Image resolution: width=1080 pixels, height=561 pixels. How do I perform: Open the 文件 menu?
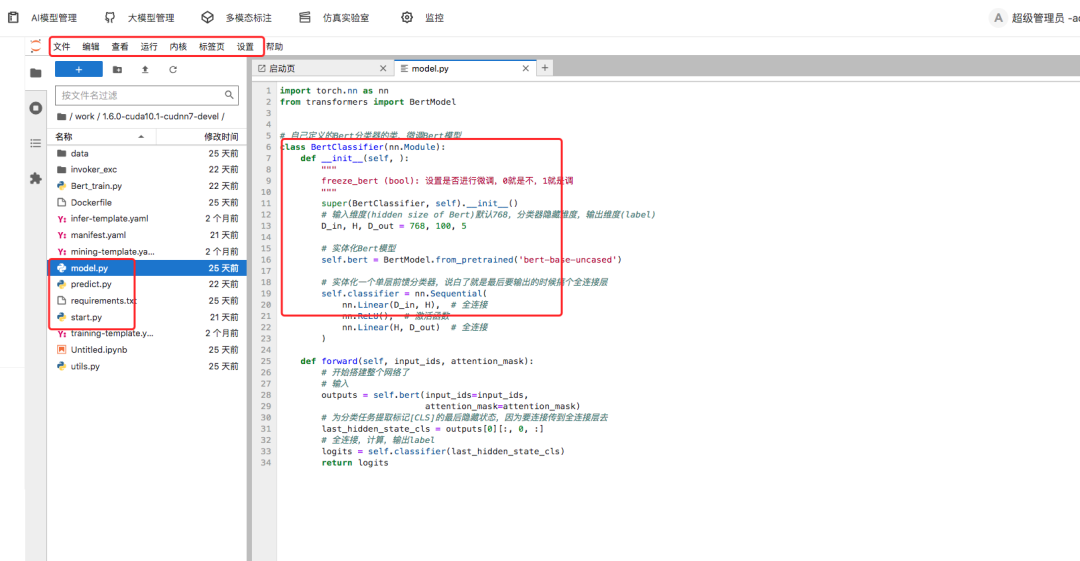(x=62, y=47)
